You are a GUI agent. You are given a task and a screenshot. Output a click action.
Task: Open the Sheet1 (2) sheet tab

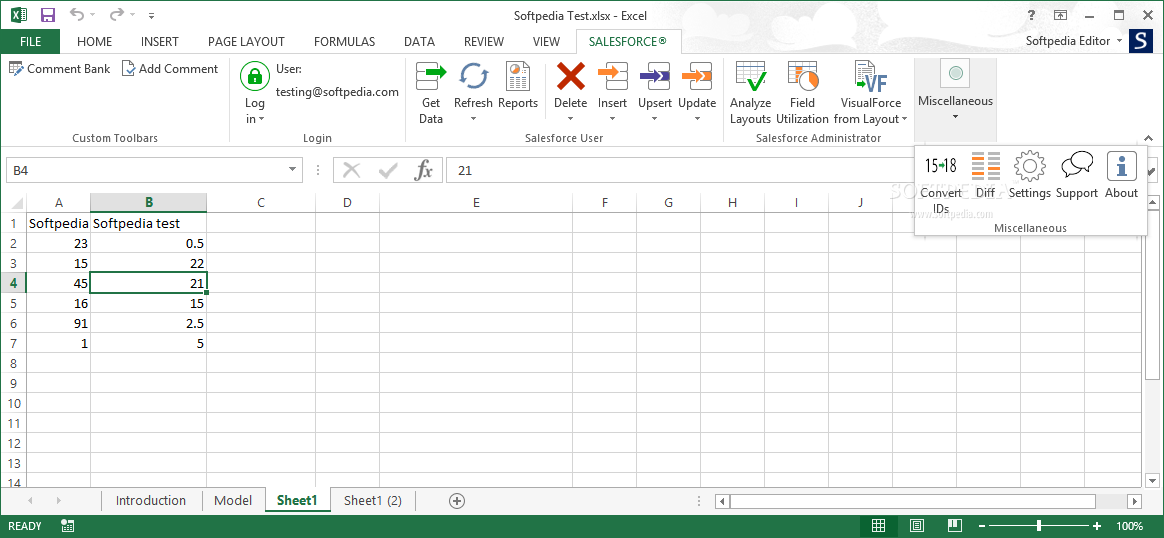373,501
